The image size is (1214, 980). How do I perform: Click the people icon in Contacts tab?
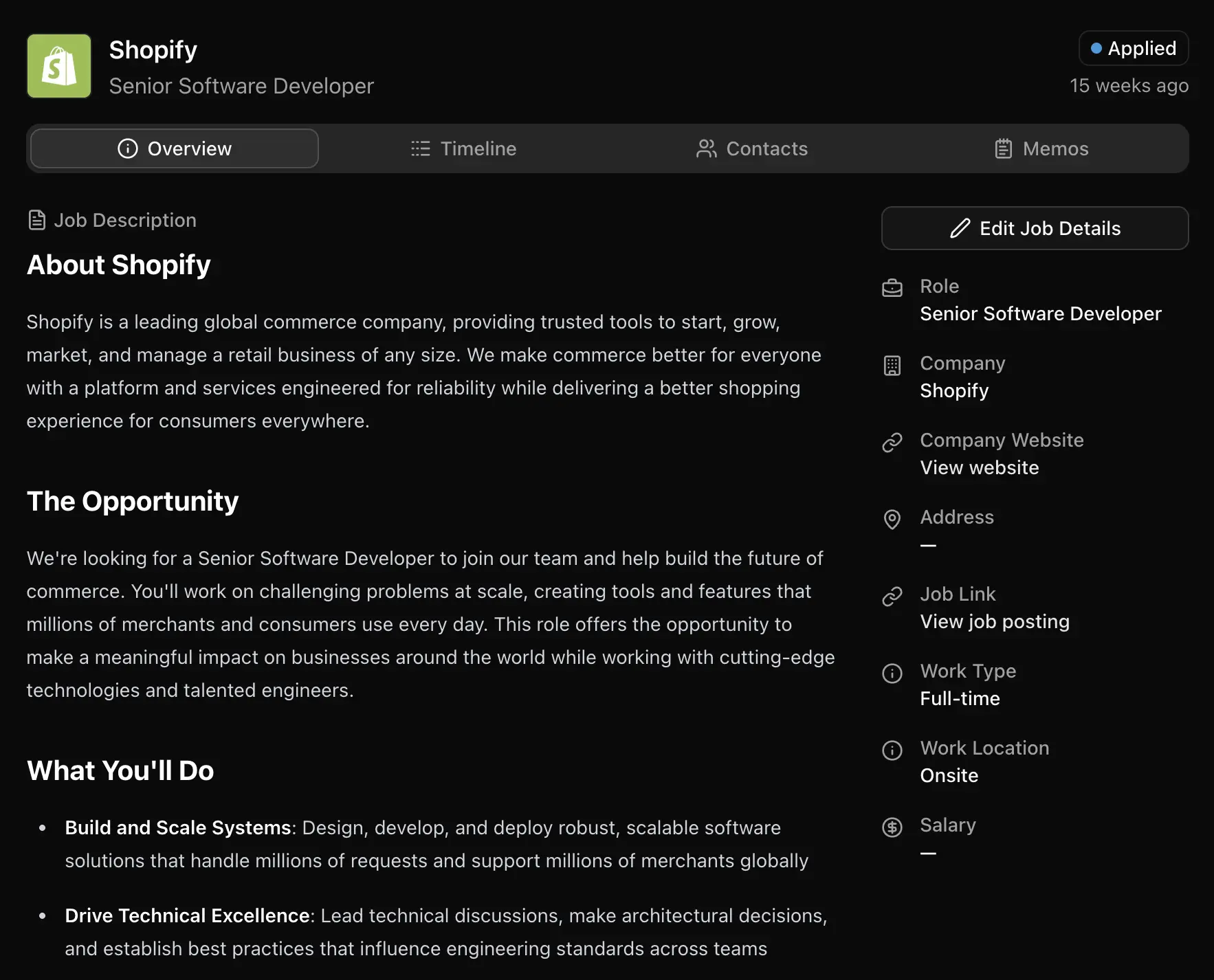click(707, 148)
